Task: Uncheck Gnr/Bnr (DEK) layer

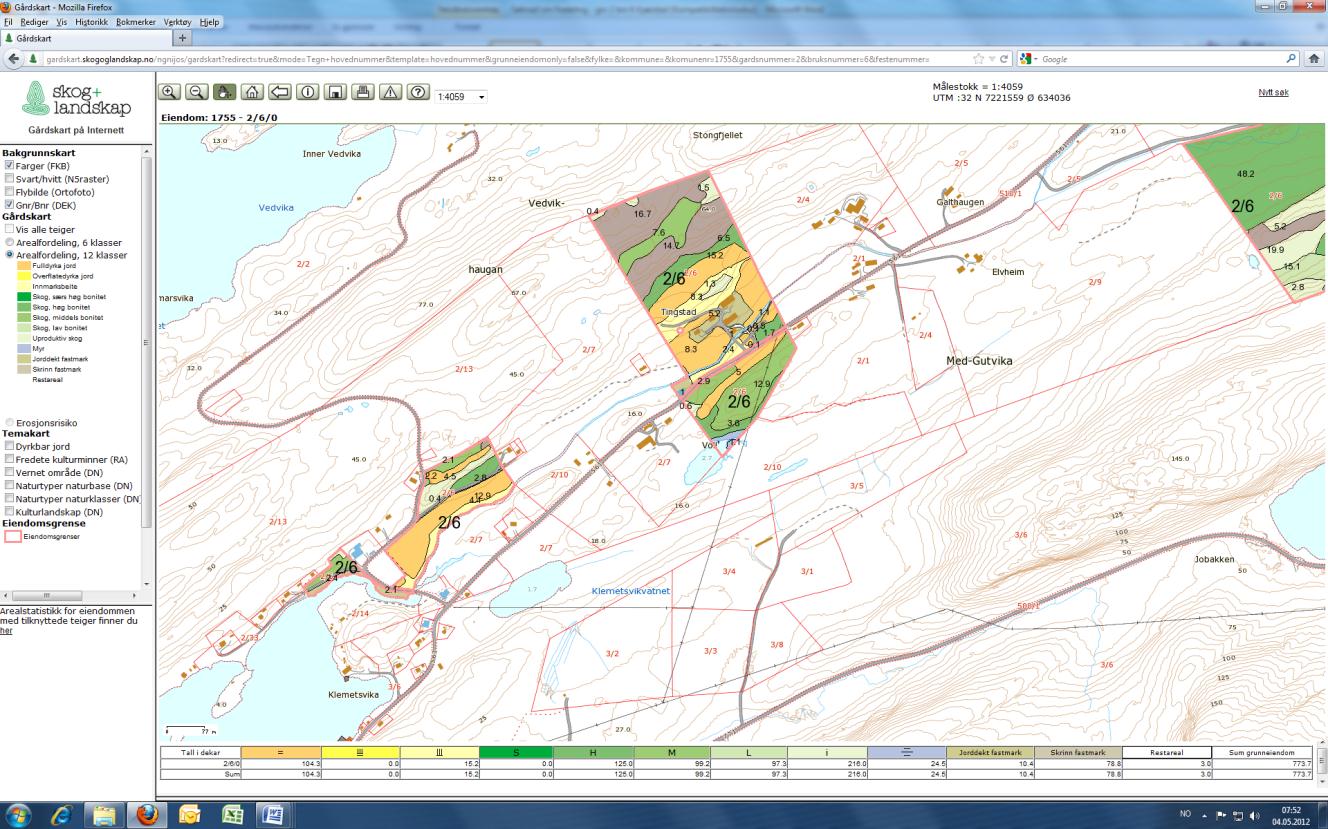Action: pyautogui.click(x=9, y=205)
